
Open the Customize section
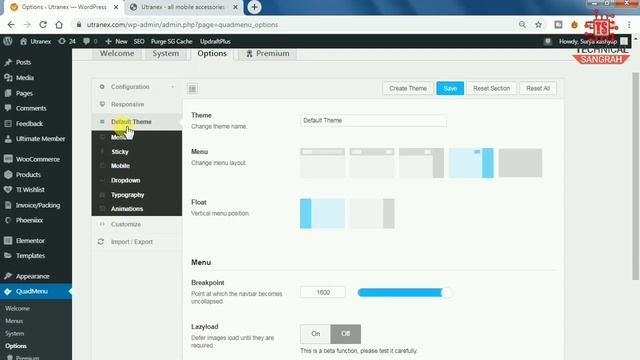[x=137, y=224]
